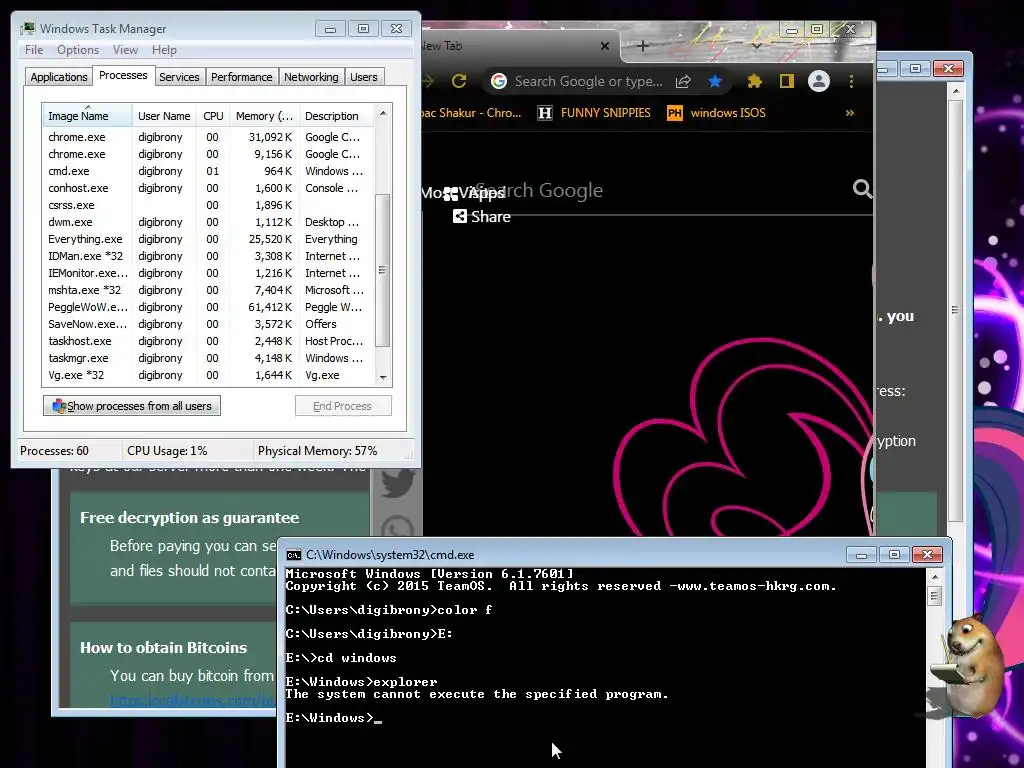Open Tupac Shakur bookmark
This screenshot has width=1024, height=768.
(x=473, y=113)
